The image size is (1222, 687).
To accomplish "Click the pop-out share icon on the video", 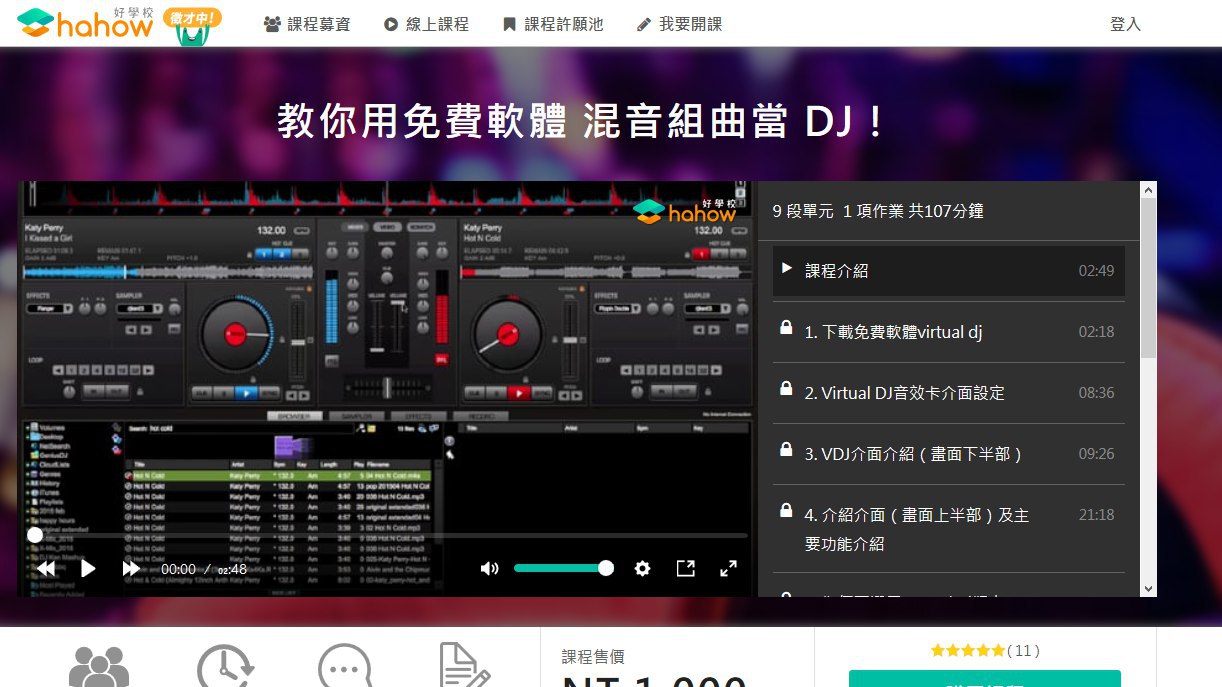I will (x=685, y=568).
